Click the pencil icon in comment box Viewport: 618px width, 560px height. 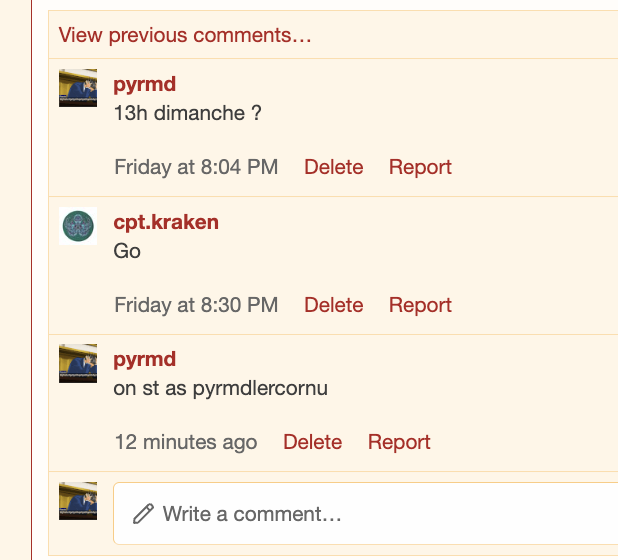[144, 514]
